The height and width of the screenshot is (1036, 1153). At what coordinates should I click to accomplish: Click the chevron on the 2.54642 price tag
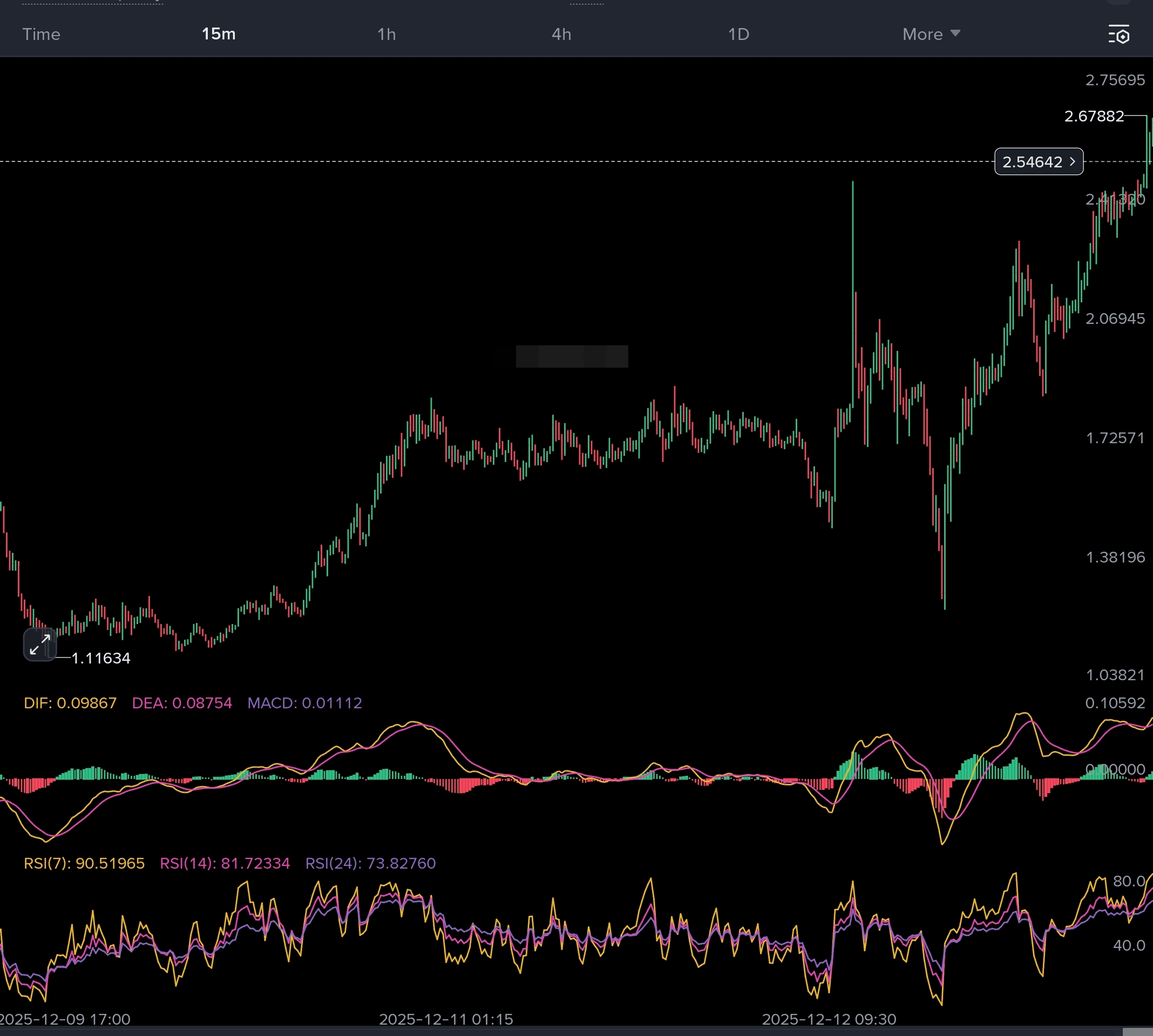[1072, 161]
